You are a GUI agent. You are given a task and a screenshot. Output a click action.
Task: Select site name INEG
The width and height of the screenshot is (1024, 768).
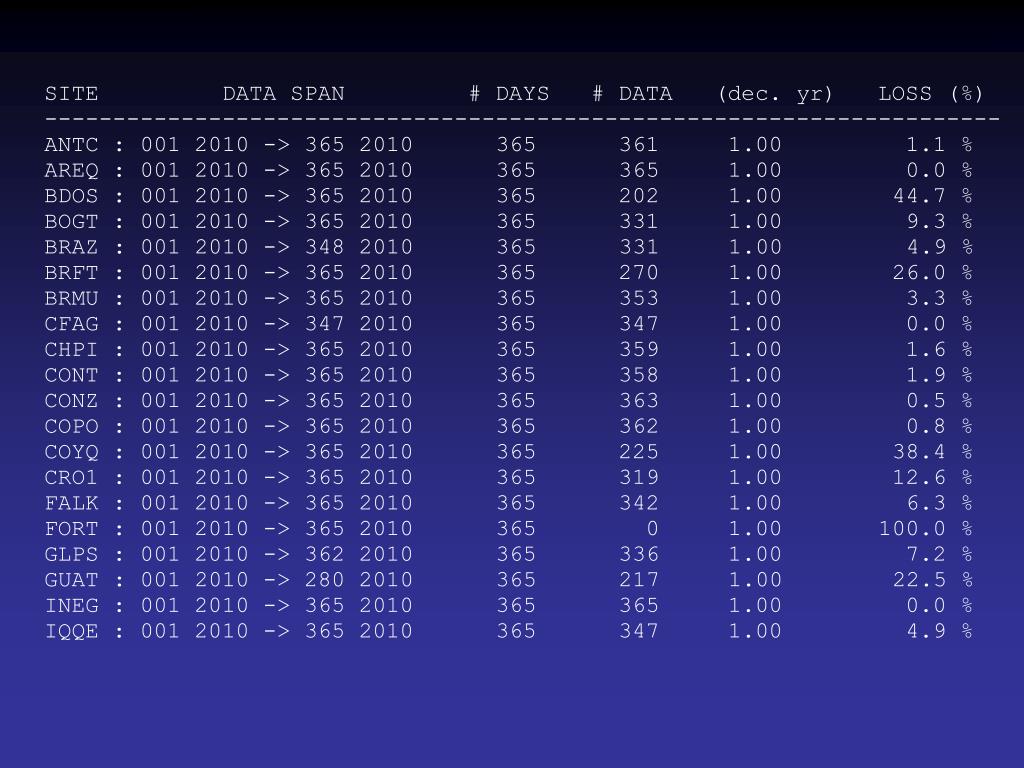pyautogui.click(x=71, y=605)
